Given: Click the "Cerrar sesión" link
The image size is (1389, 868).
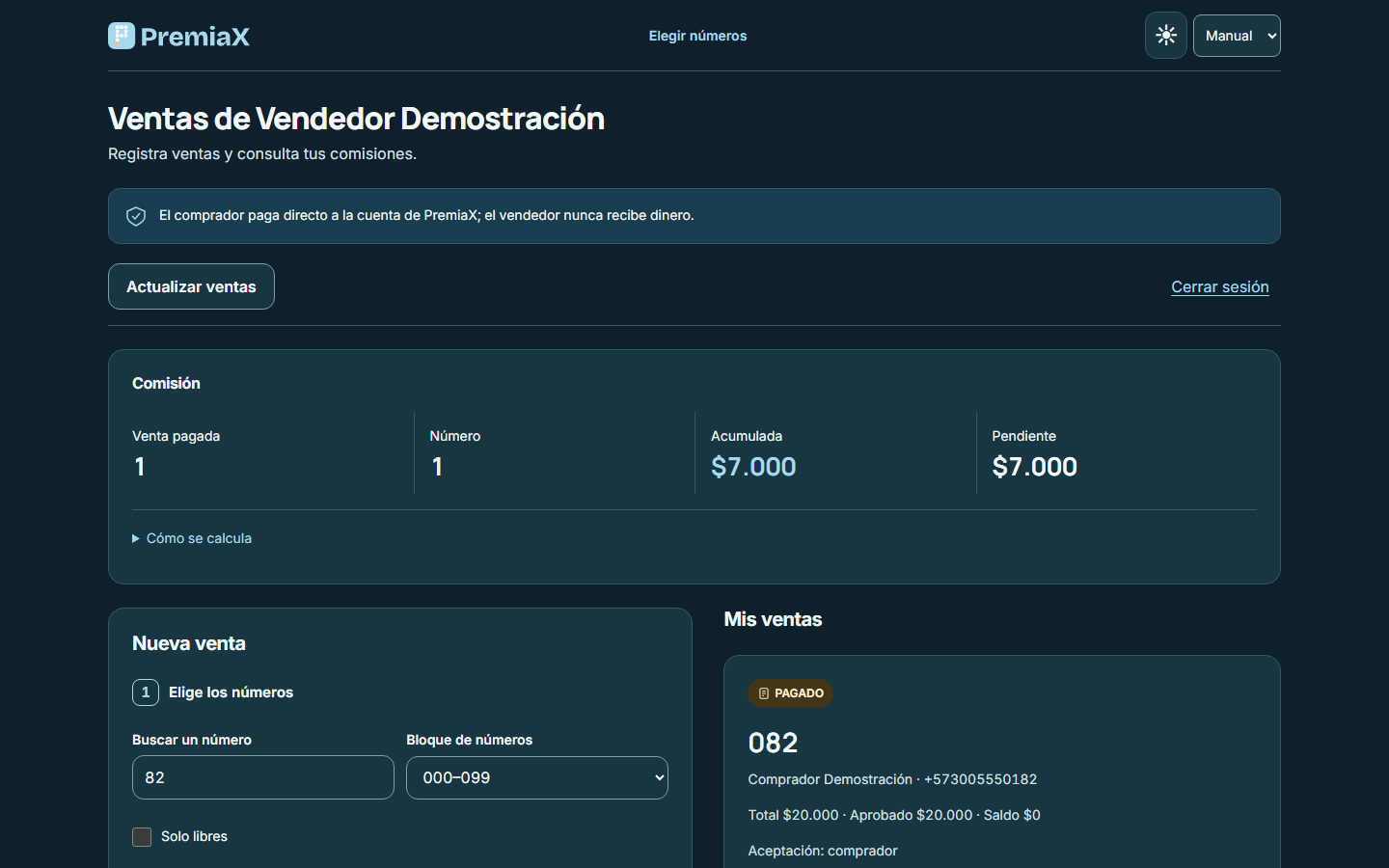Looking at the screenshot, I should click(x=1220, y=286).
